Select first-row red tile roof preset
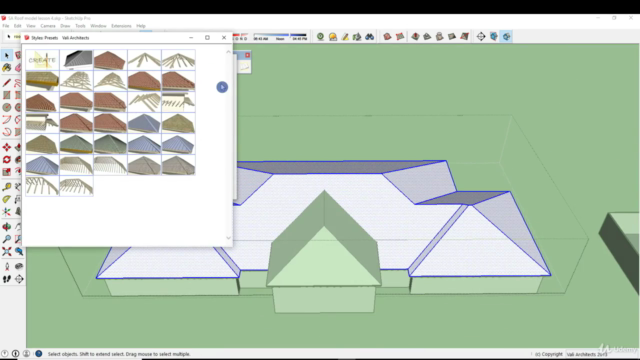Image resolution: width=640 pixels, height=360 pixels. click(110, 60)
